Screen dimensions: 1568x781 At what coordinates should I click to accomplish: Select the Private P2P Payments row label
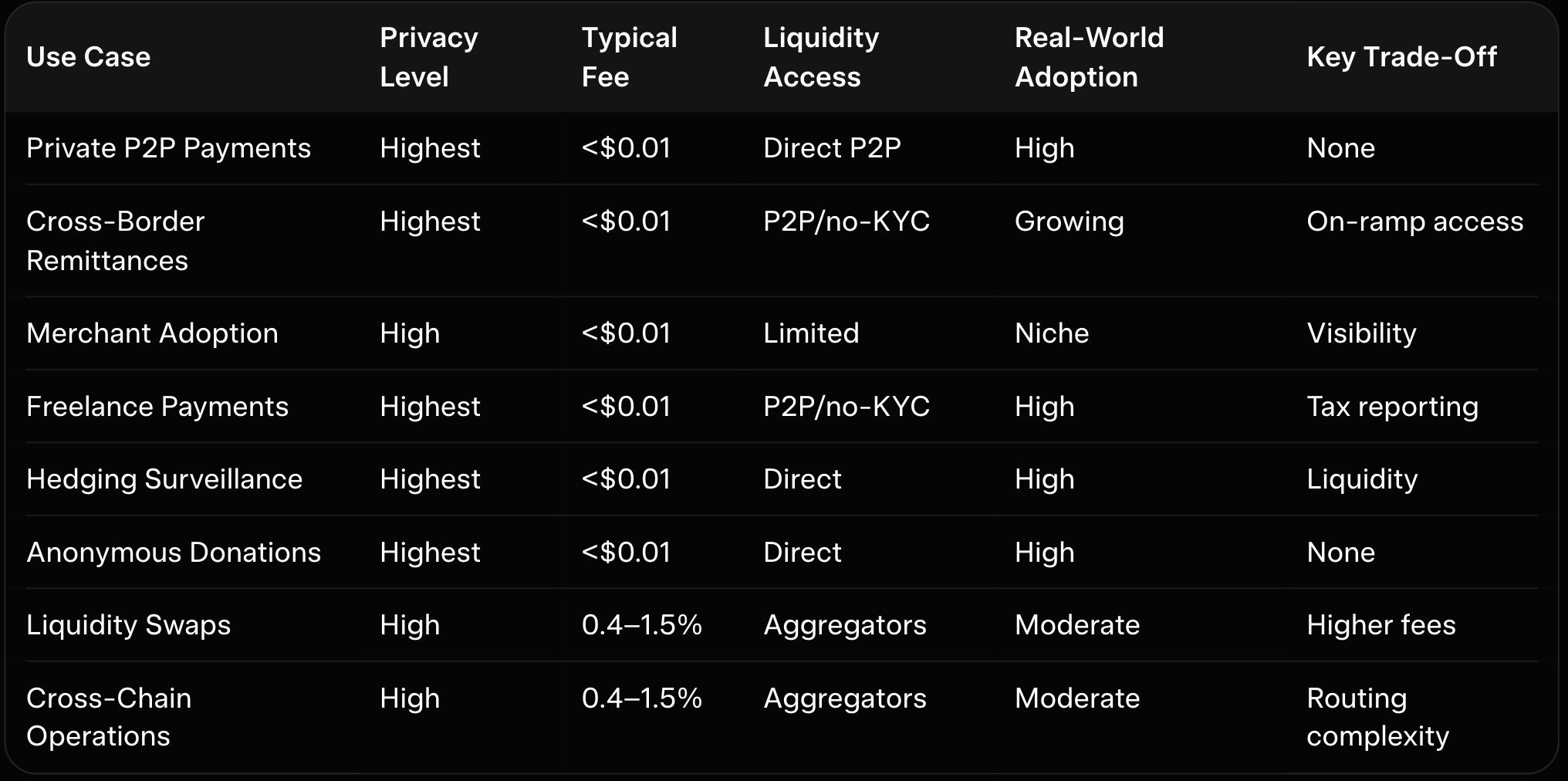tap(168, 148)
